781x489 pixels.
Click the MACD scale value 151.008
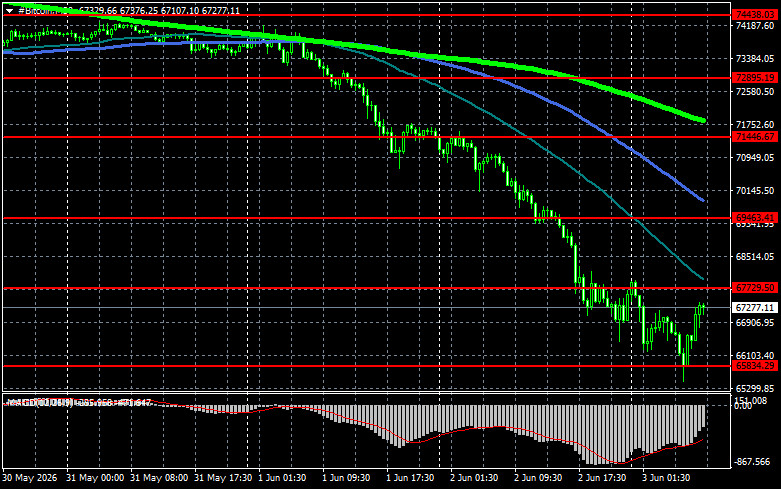(751, 400)
